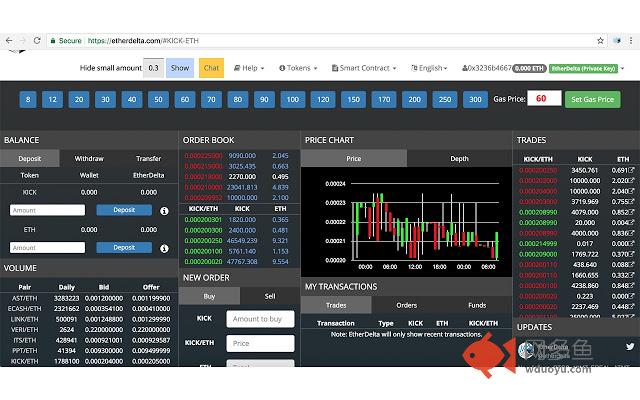
Task: Click the Show button
Action: (180, 68)
